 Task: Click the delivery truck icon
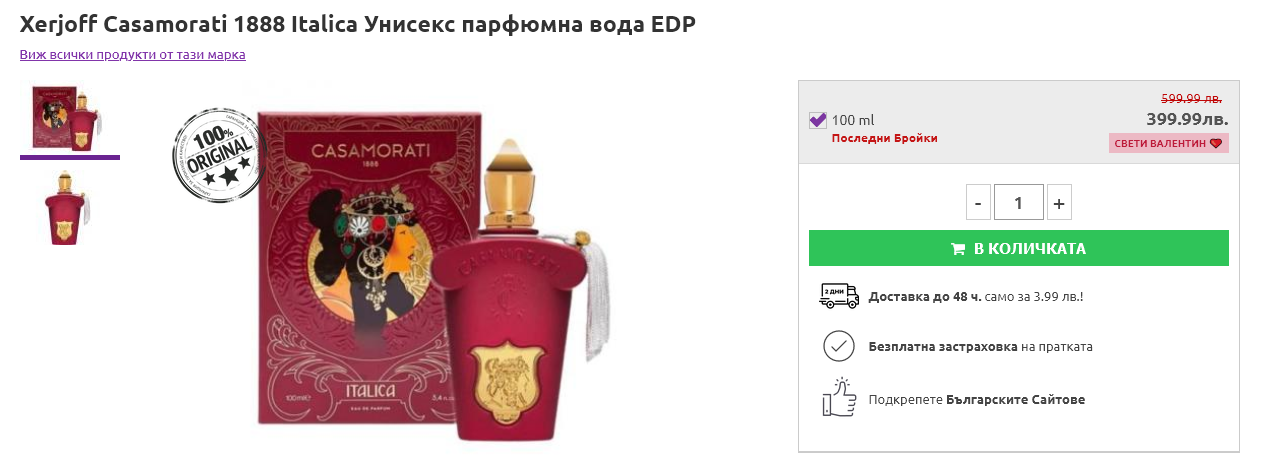point(838,295)
